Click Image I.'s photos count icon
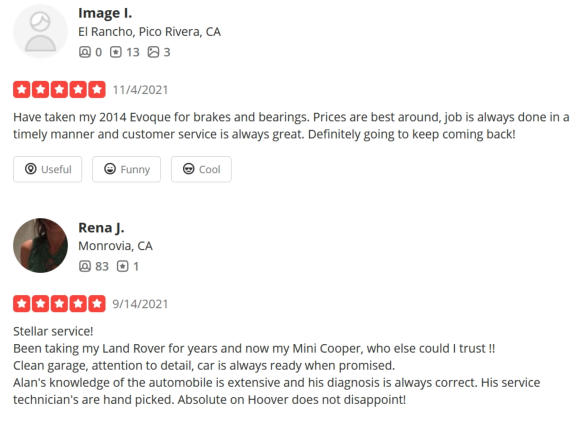The width and height of the screenshot is (585, 421). pos(153,52)
